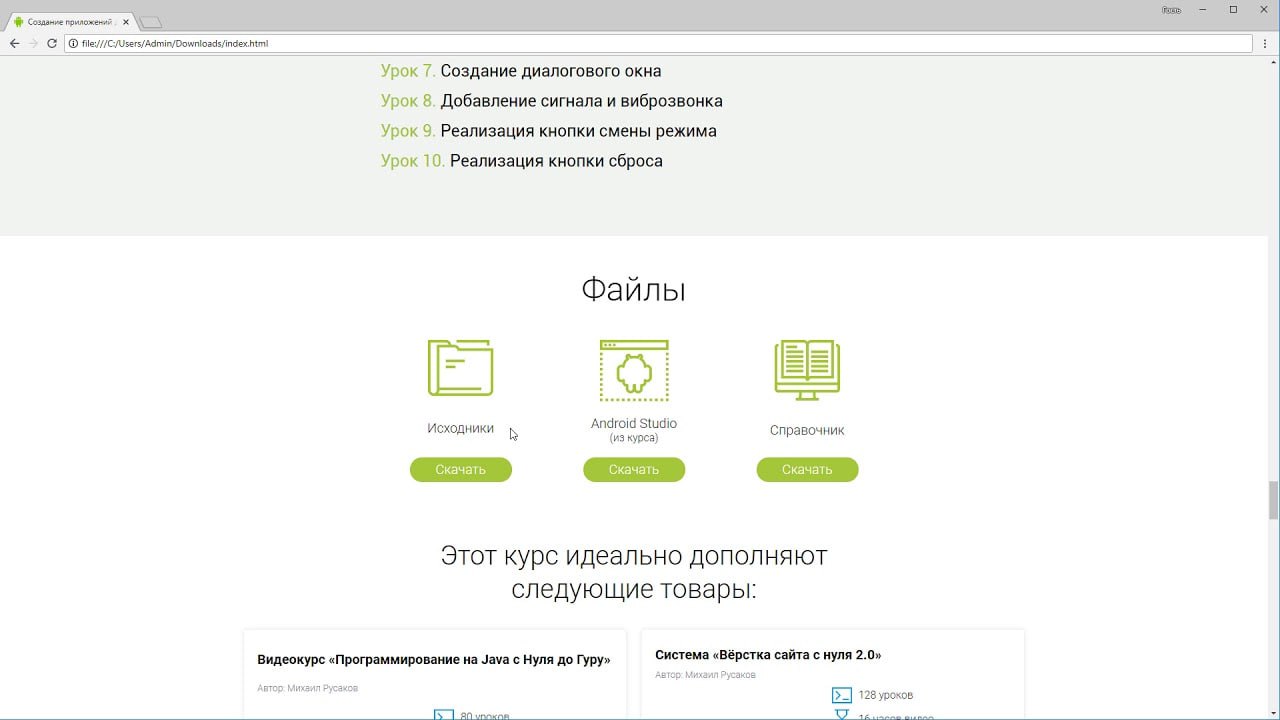Viewport: 1280px width, 720px height.
Task: Click the text Урок 8. Добавление сигнала и виброзвонка
Action: 552,101
